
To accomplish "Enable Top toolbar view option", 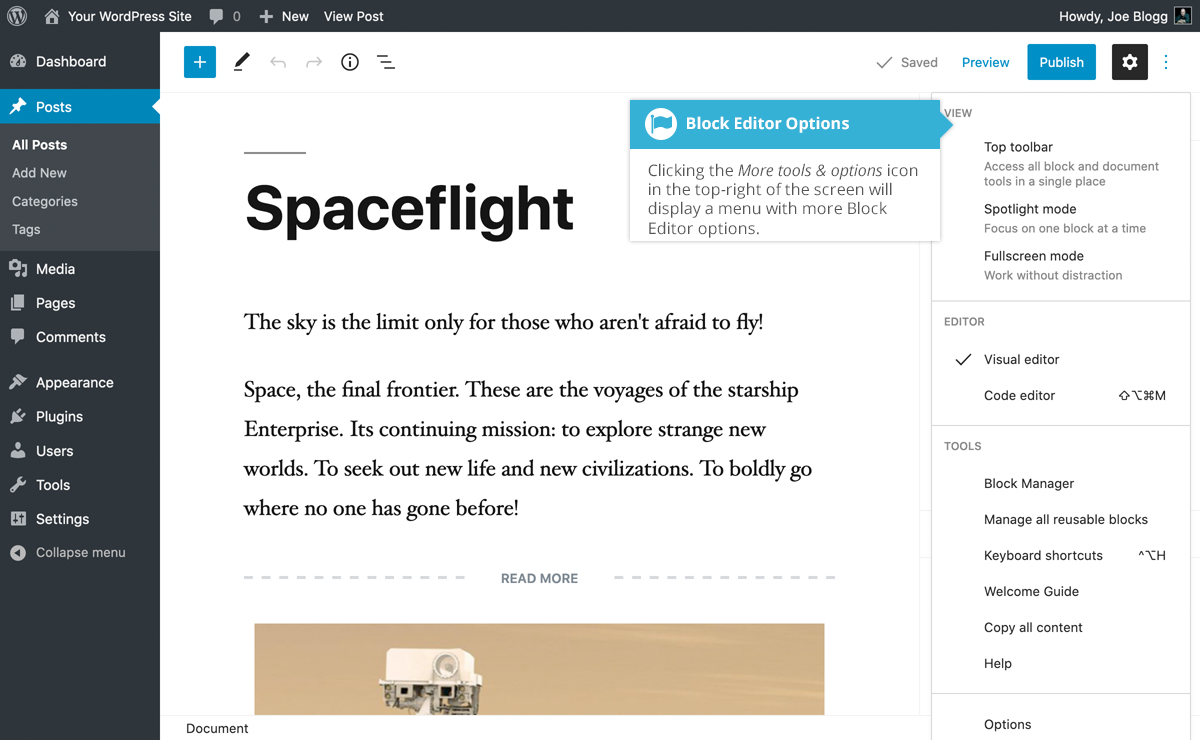I will pyautogui.click(x=1018, y=147).
